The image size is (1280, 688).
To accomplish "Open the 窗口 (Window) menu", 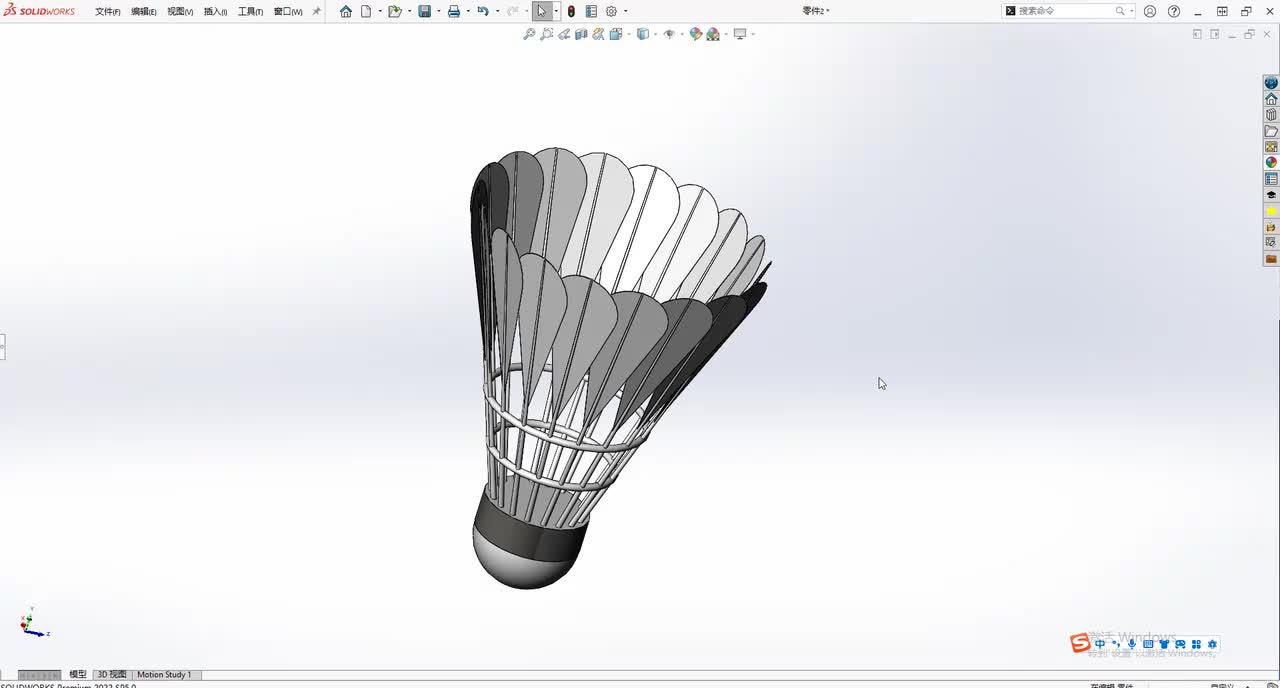I will [x=288, y=11].
